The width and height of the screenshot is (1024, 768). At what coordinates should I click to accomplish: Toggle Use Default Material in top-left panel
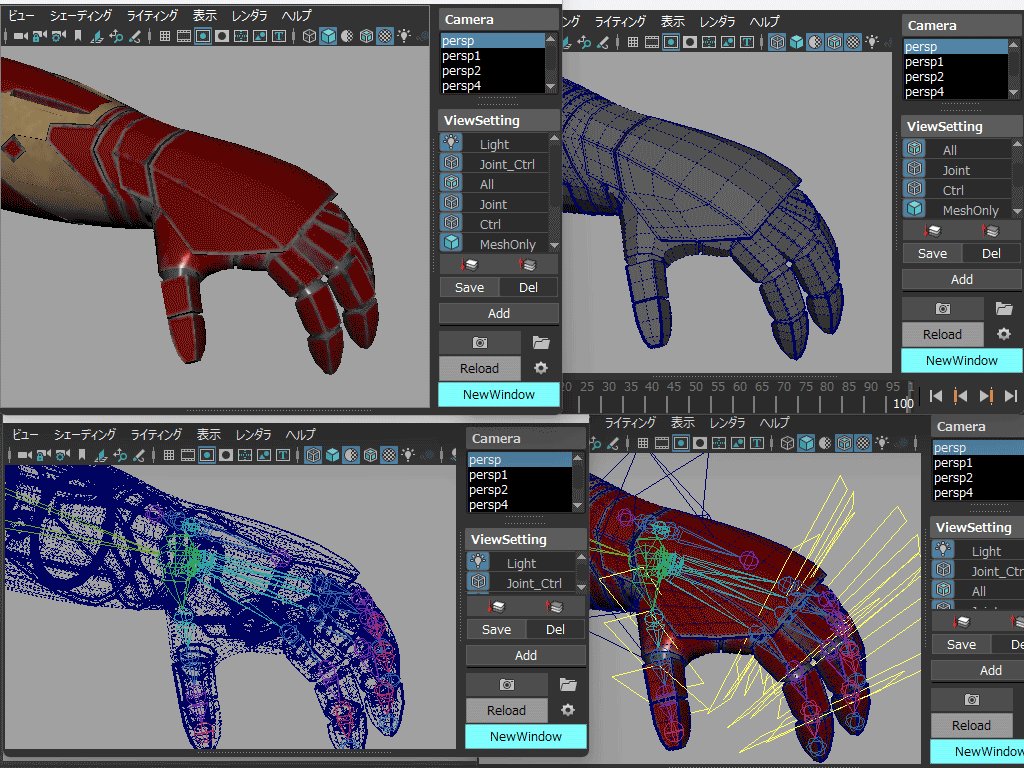click(347, 36)
